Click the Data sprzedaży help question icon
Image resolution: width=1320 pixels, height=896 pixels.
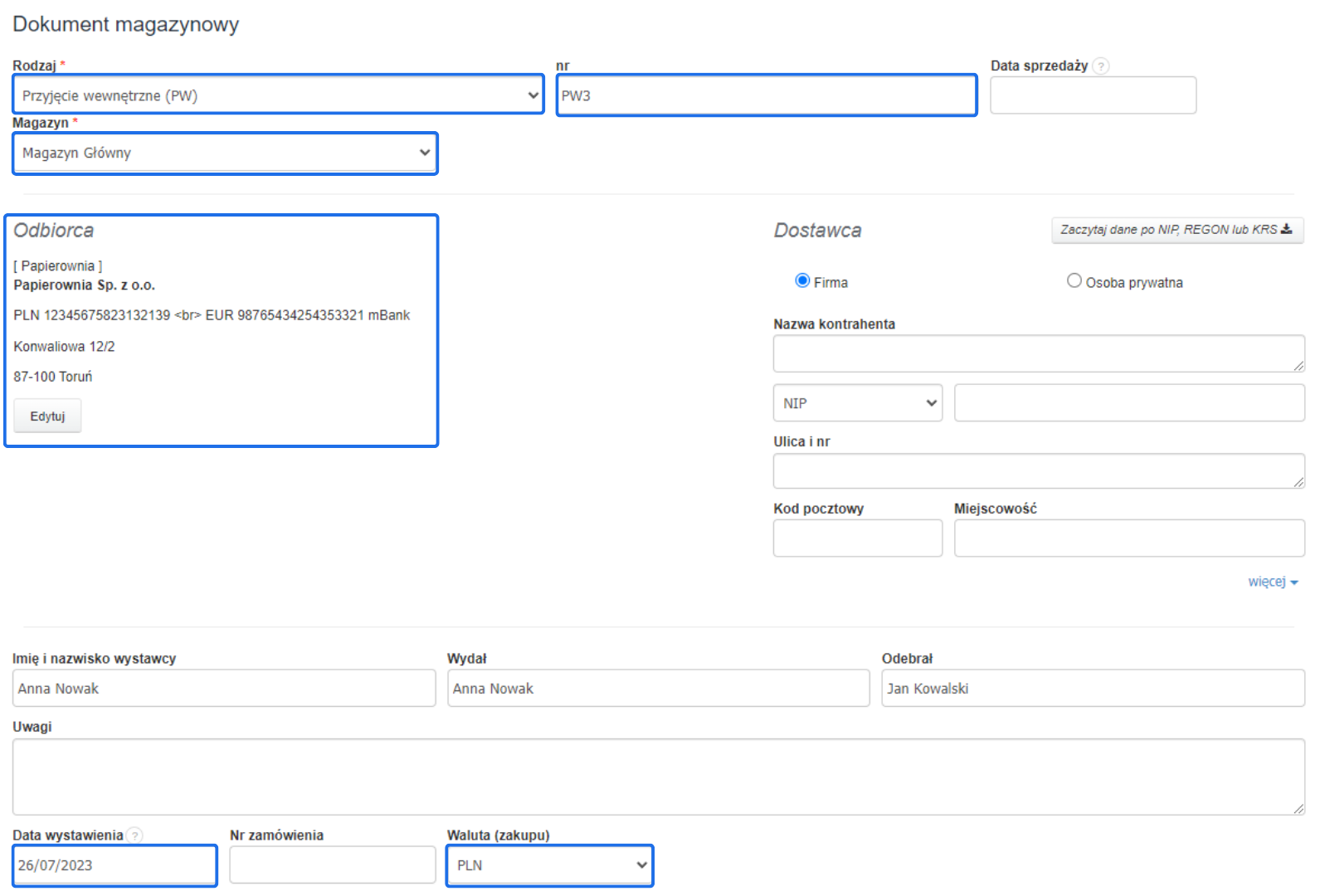1100,66
